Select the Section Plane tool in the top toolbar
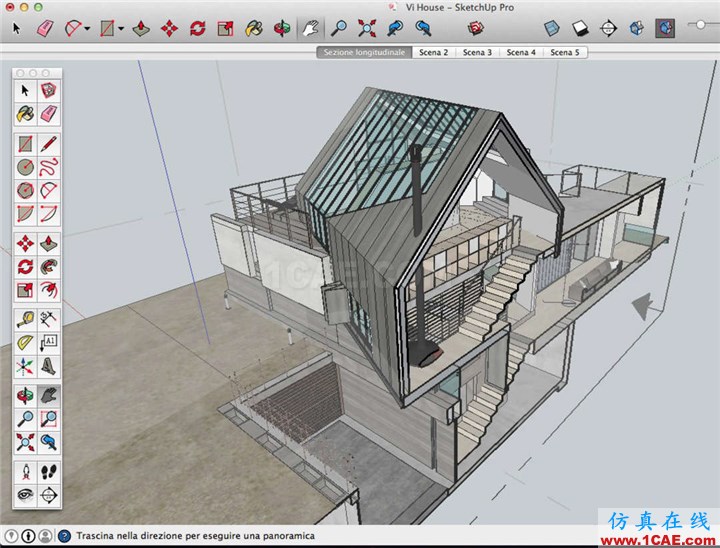The height and width of the screenshot is (548, 720). click(x=608, y=28)
